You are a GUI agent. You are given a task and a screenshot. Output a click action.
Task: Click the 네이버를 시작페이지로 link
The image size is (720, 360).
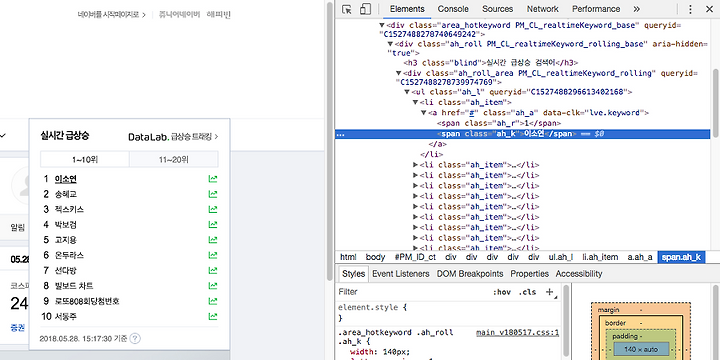[x=112, y=15]
